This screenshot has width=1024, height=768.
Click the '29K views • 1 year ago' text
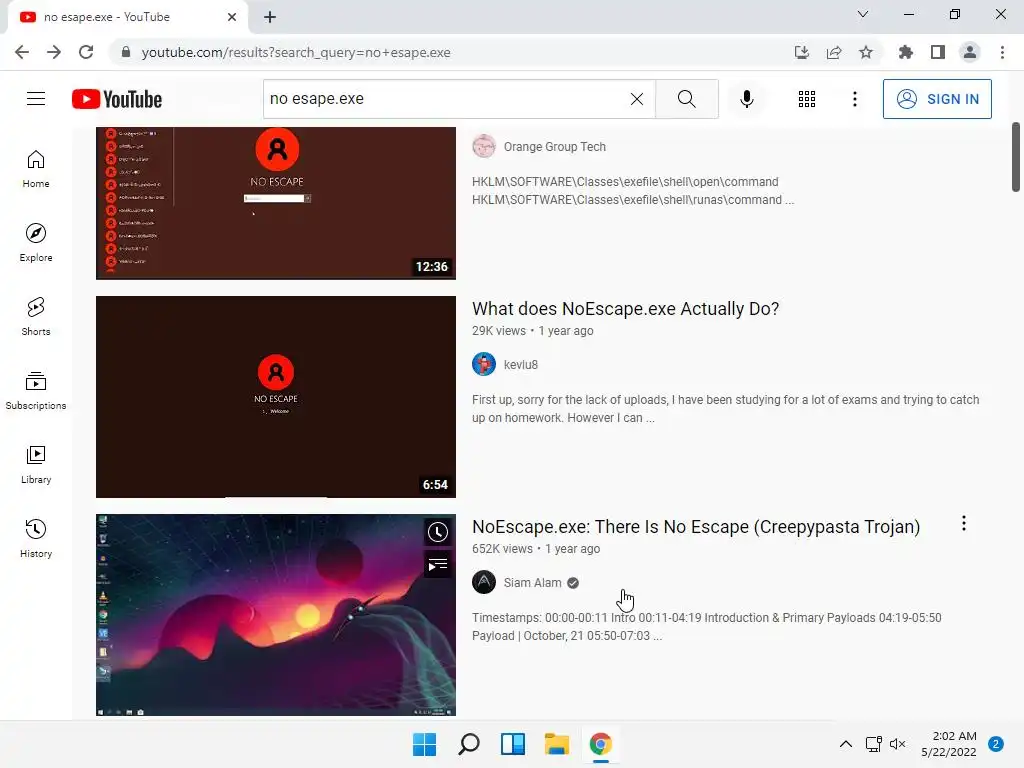coord(533,330)
